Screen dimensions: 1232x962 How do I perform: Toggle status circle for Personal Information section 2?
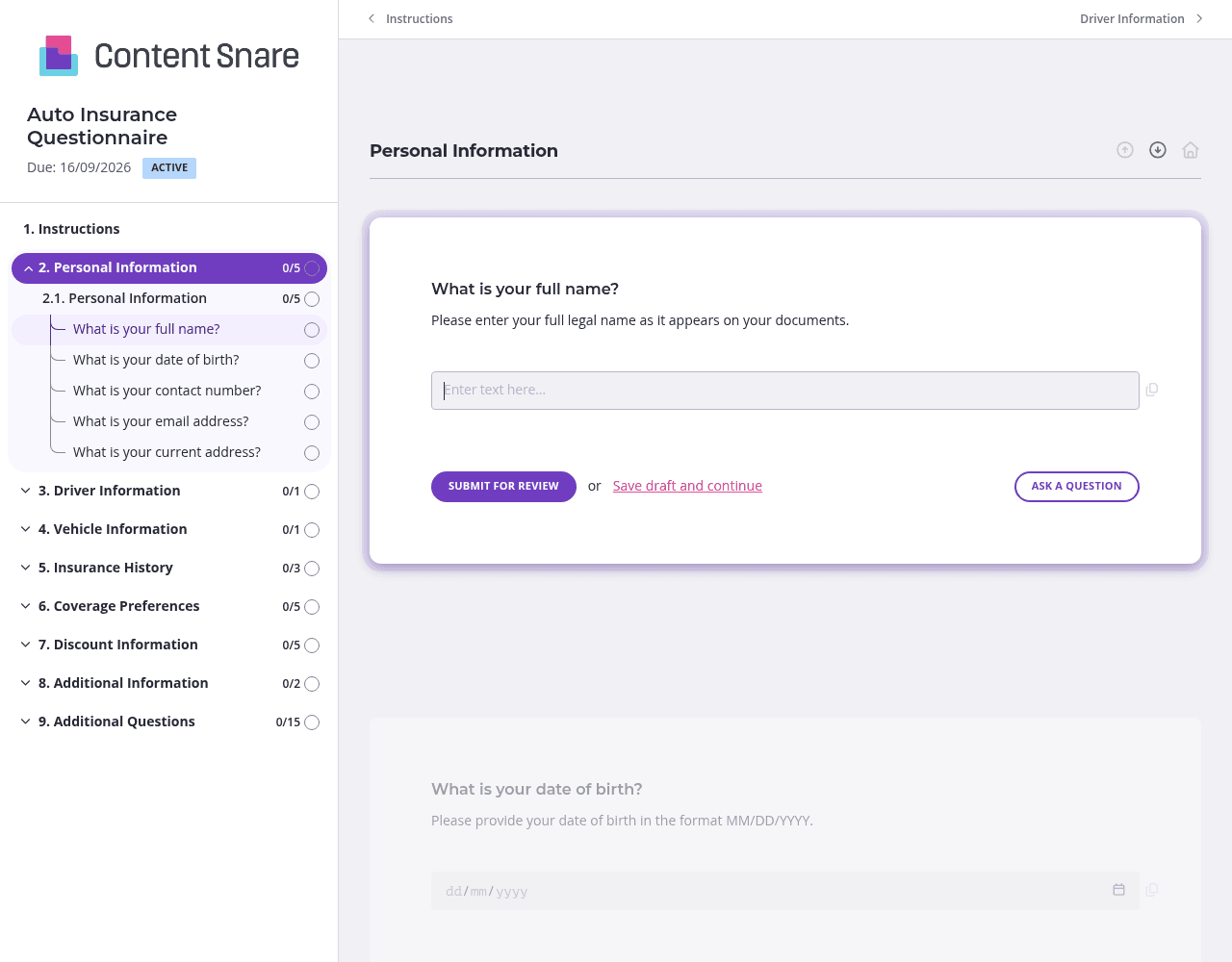(312, 268)
